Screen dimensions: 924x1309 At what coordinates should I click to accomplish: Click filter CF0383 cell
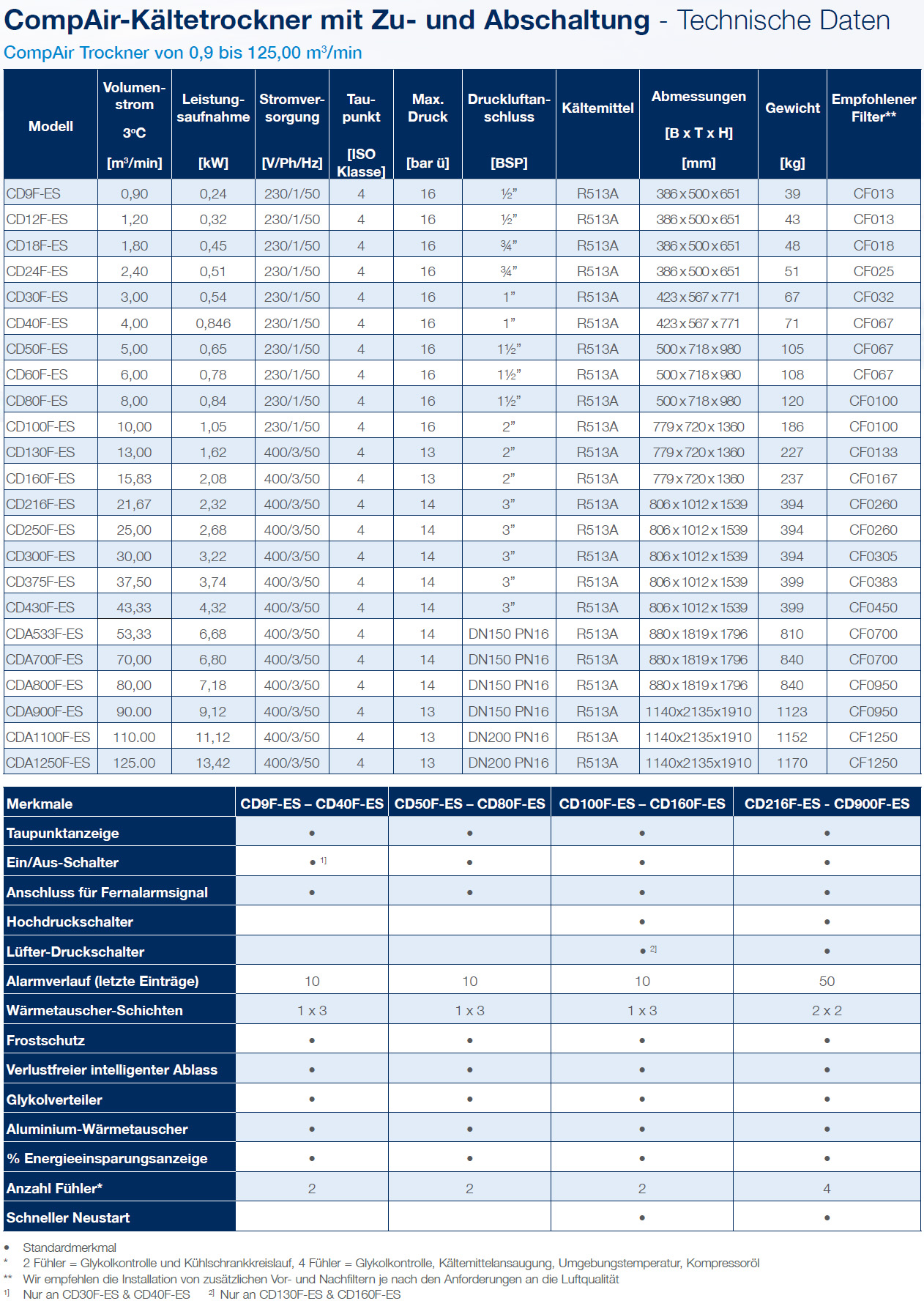(873, 582)
